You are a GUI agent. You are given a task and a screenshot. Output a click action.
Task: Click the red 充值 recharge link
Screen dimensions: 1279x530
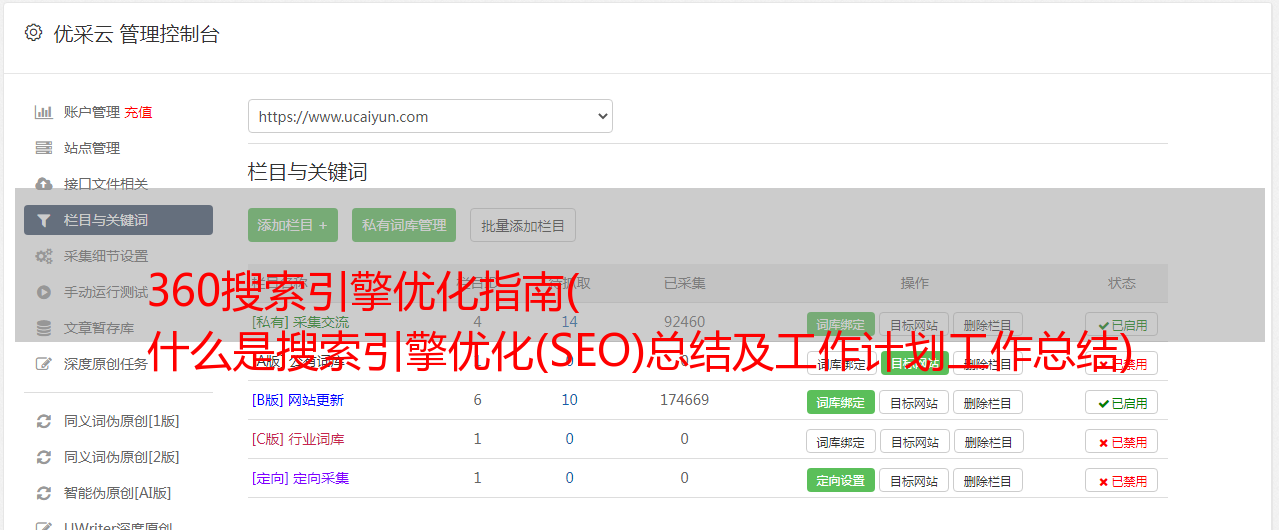click(x=139, y=112)
